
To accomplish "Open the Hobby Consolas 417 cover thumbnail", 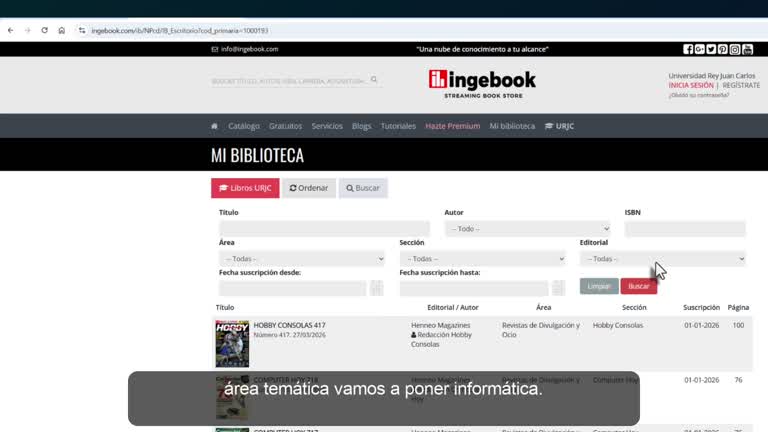I will (x=232, y=344).
